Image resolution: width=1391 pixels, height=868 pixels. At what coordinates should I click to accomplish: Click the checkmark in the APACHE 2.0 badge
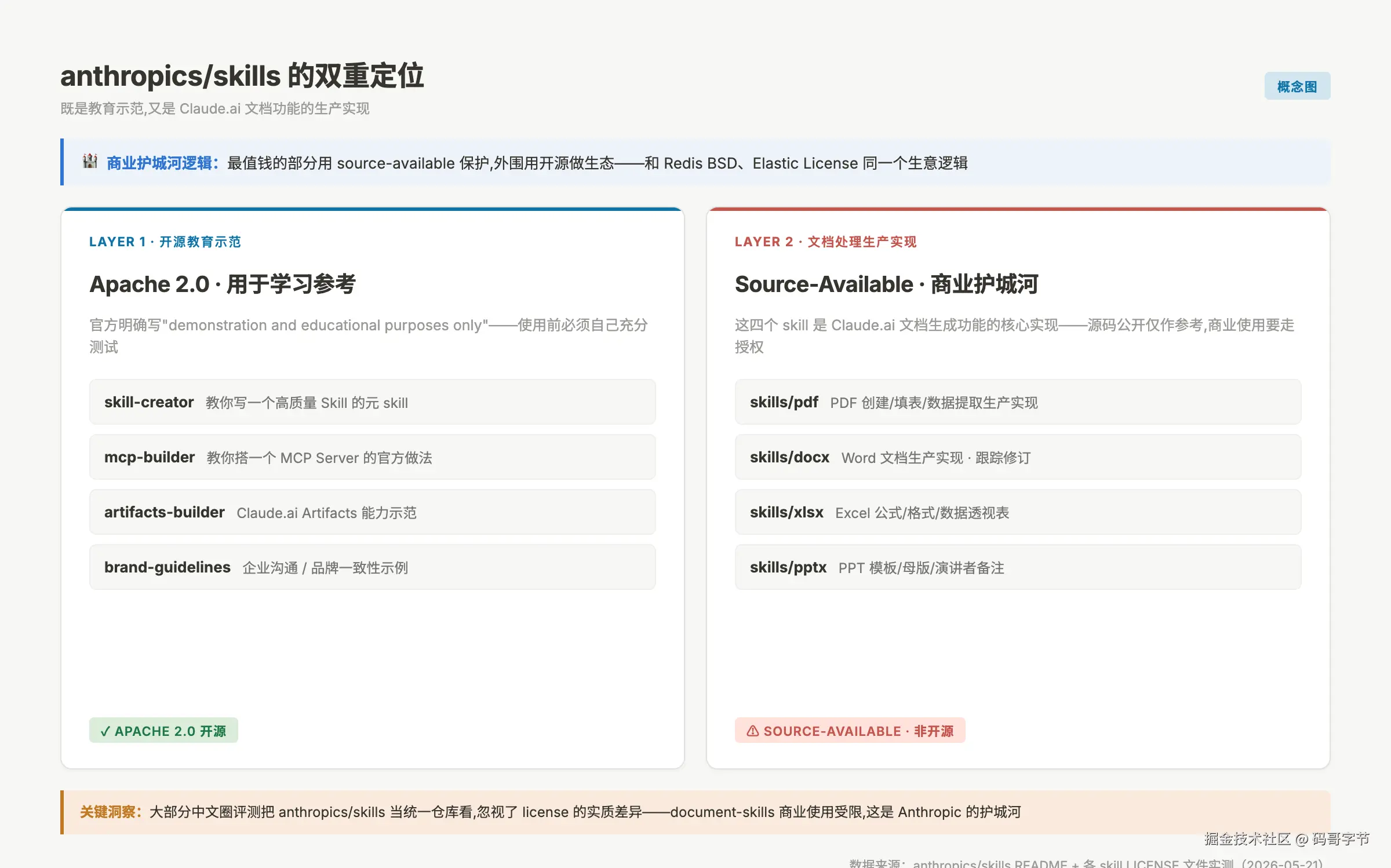pos(105,731)
